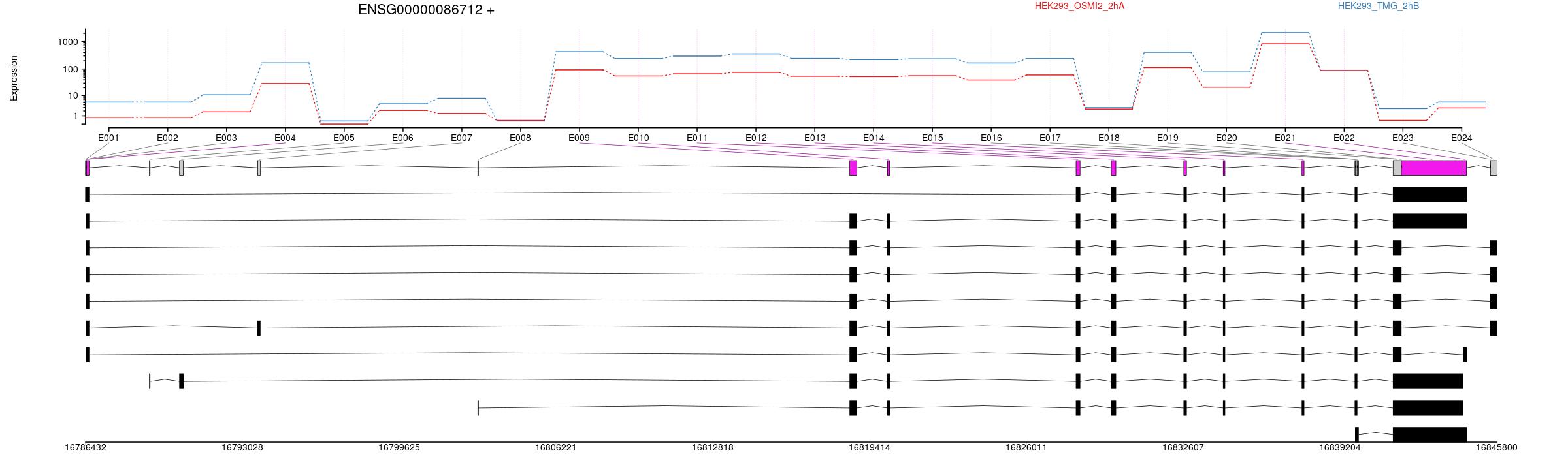Screen dimensions: 1568x457
Task: Click y-axis tick value 1
Action: click(x=76, y=116)
